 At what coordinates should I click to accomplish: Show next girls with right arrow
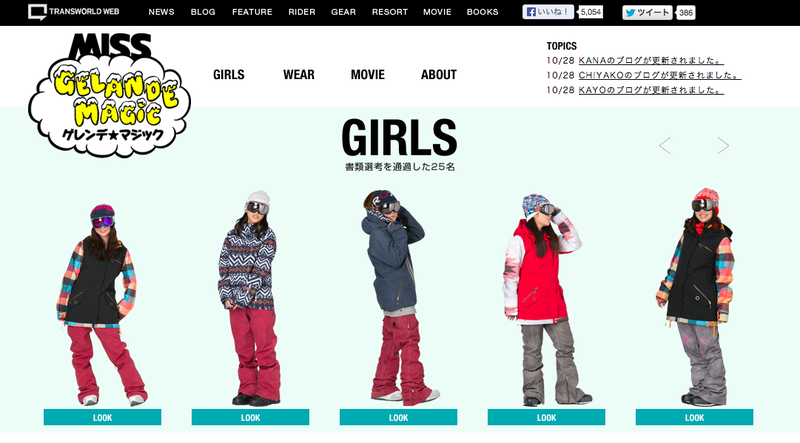(x=723, y=145)
